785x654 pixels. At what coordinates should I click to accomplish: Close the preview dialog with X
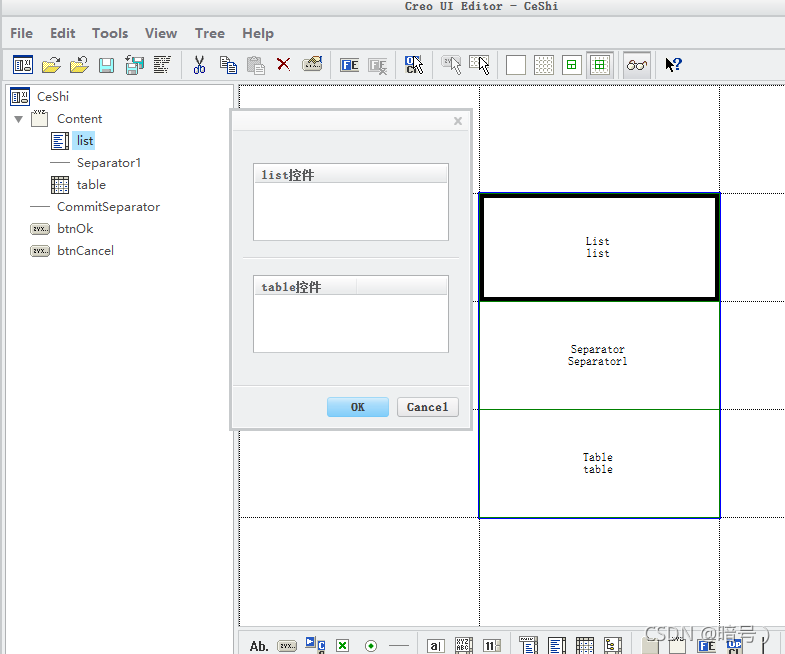pos(458,121)
